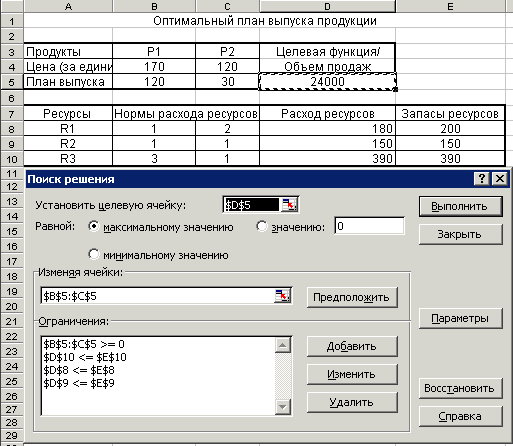Click the Восстановить button

(460, 388)
